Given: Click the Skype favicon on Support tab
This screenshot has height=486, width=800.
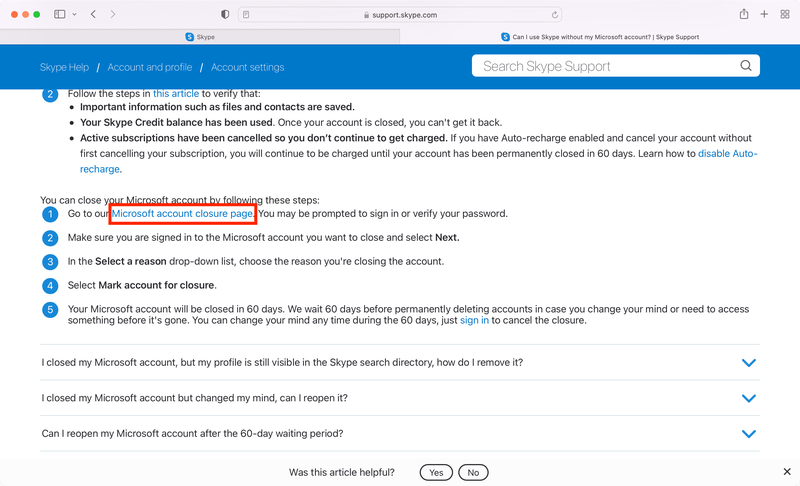Looking at the screenshot, I should (506, 37).
